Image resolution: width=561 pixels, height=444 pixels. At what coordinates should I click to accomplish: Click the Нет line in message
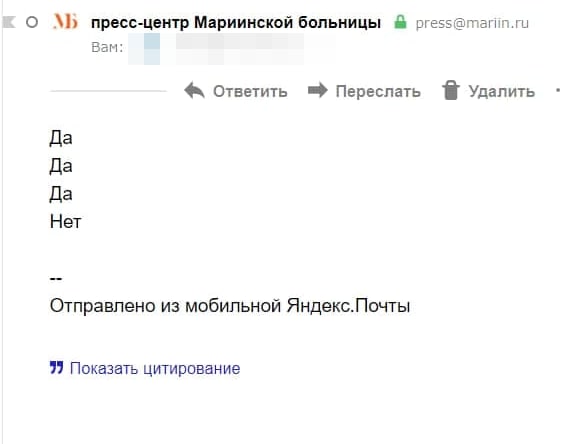pos(65,221)
